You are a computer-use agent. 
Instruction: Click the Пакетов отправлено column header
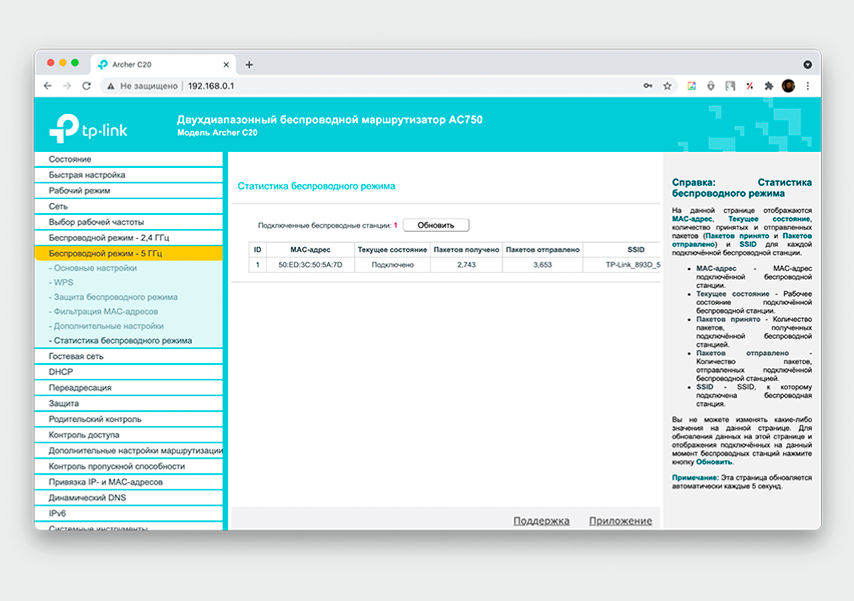coord(542,250)
